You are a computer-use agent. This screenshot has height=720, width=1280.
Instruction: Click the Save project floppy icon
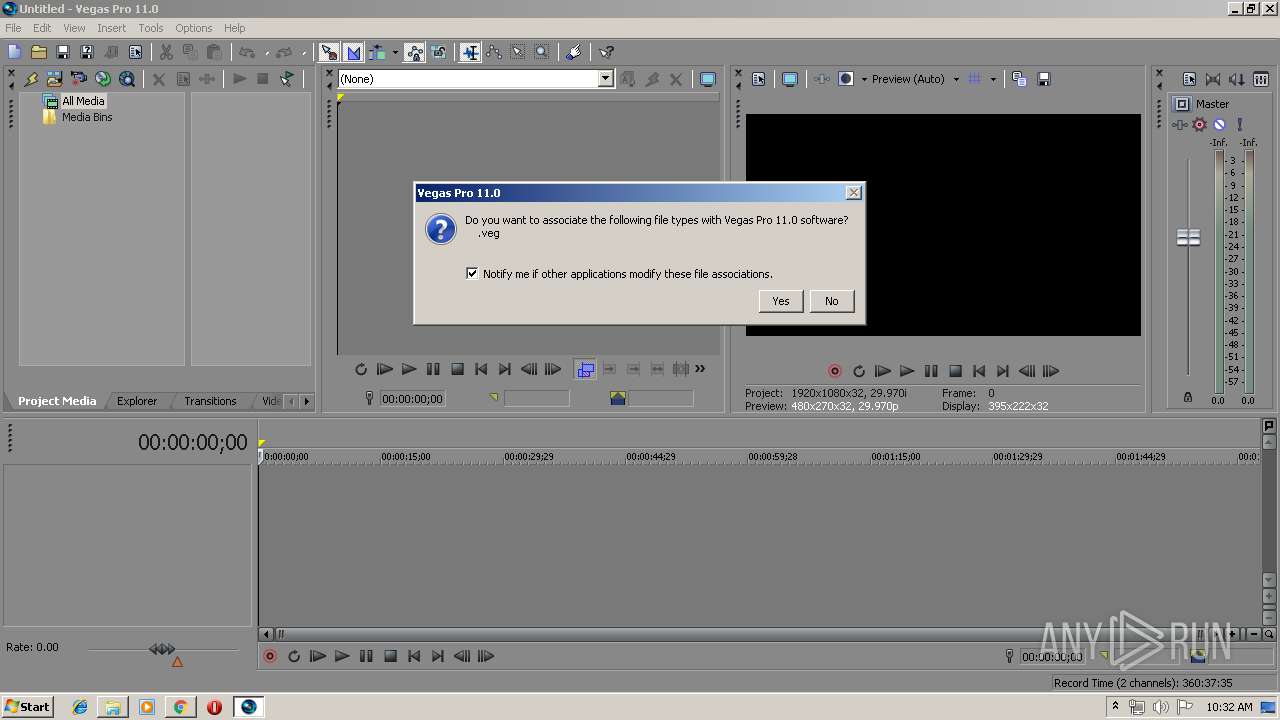tap(63, 52)
